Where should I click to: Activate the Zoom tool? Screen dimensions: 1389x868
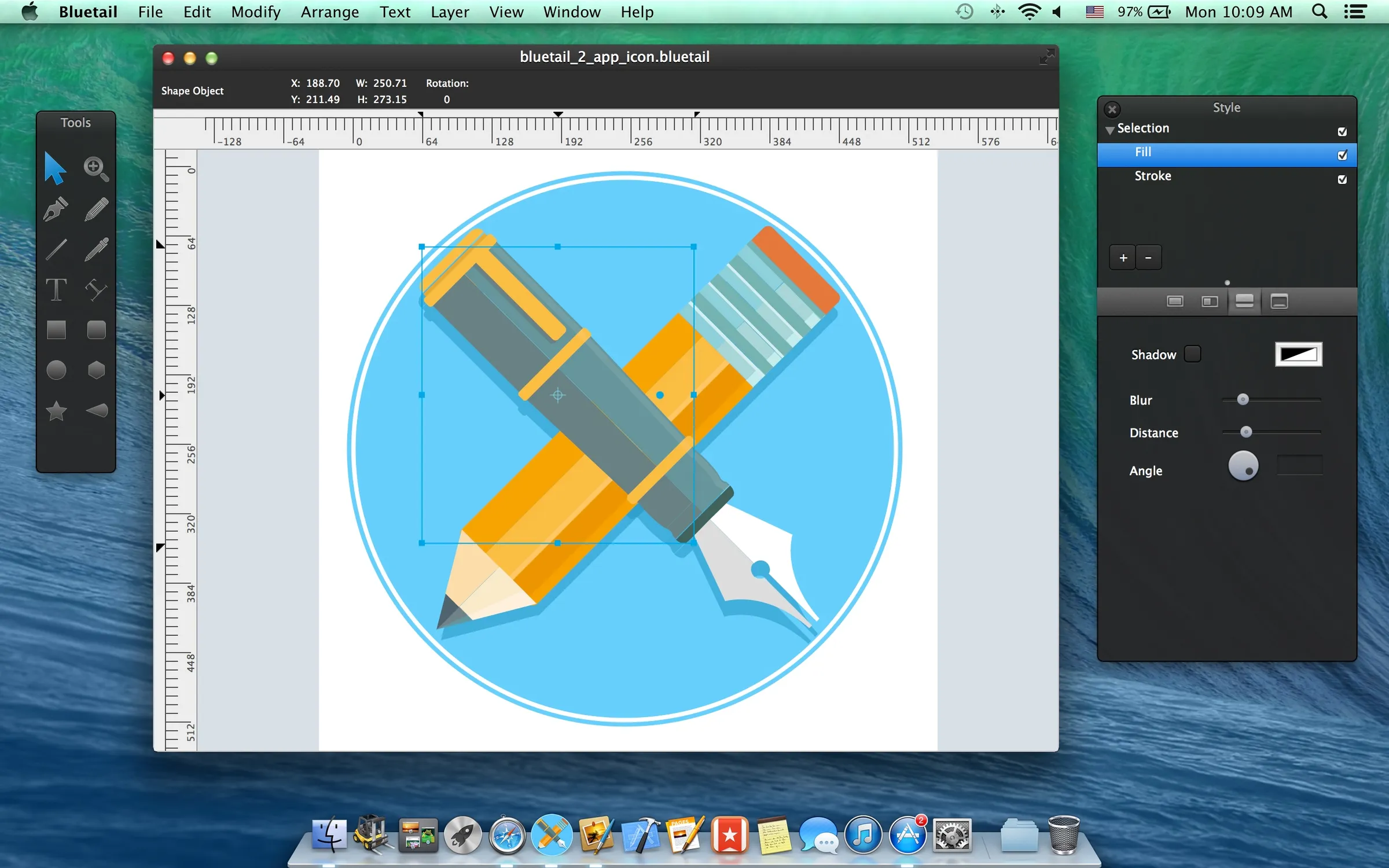[x=95, y=168]
